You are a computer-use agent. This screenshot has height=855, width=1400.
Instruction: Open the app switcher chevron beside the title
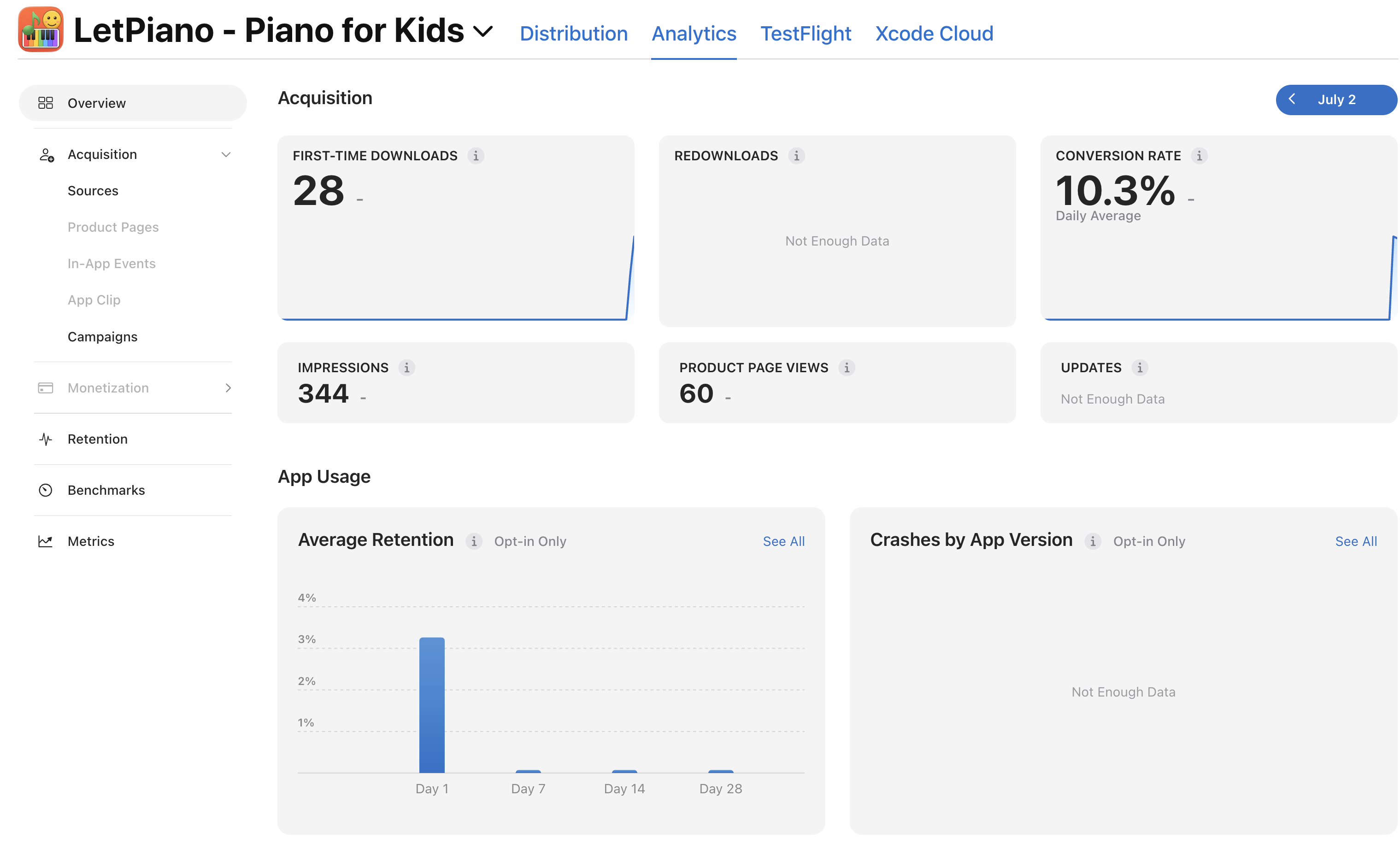pyautogui.click(x=483, y=31)
